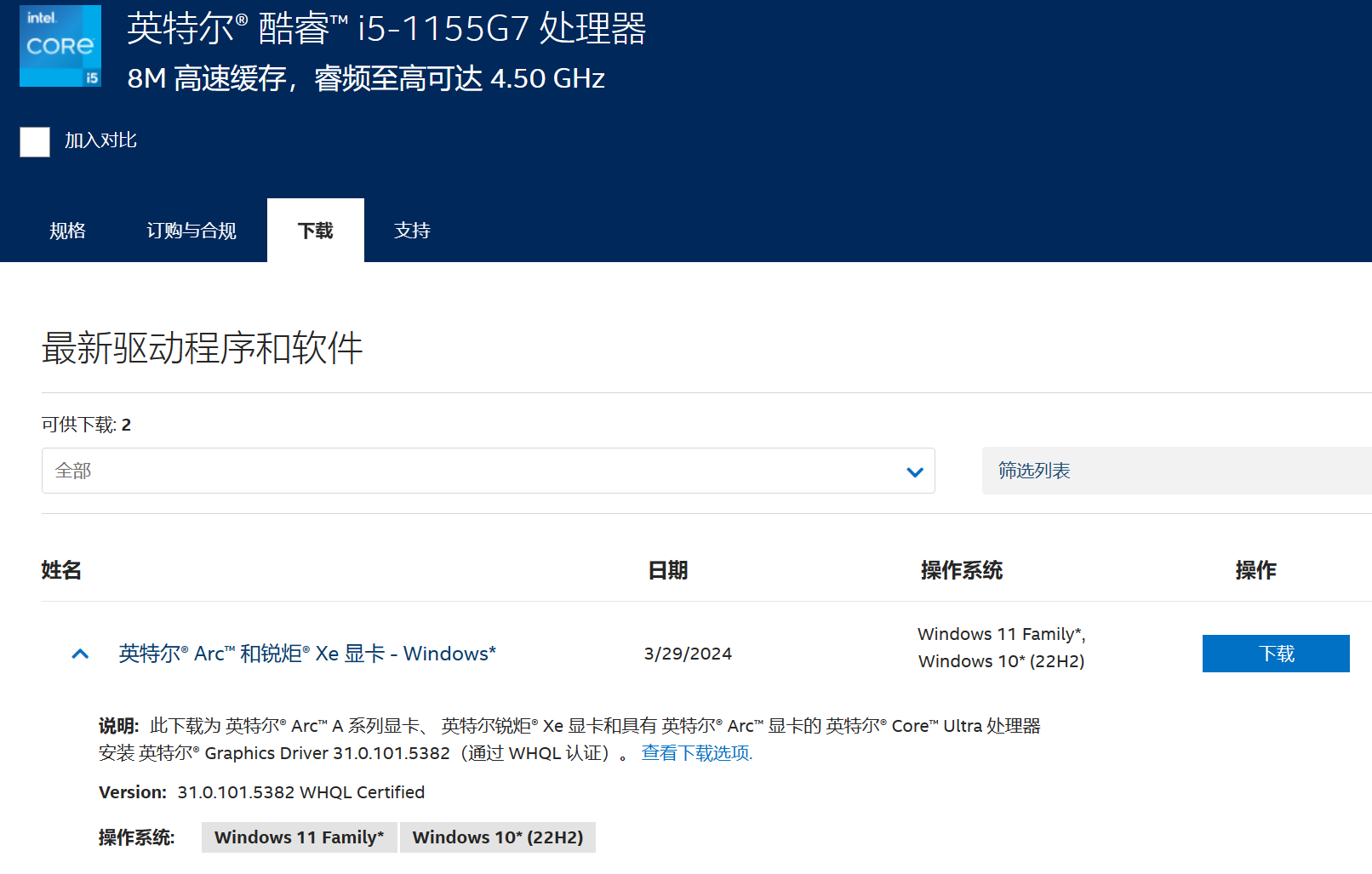The width and height of the screenshot is (1372, 874).
Task: Open the 查看下载选项 link
Action: (697, 753)
